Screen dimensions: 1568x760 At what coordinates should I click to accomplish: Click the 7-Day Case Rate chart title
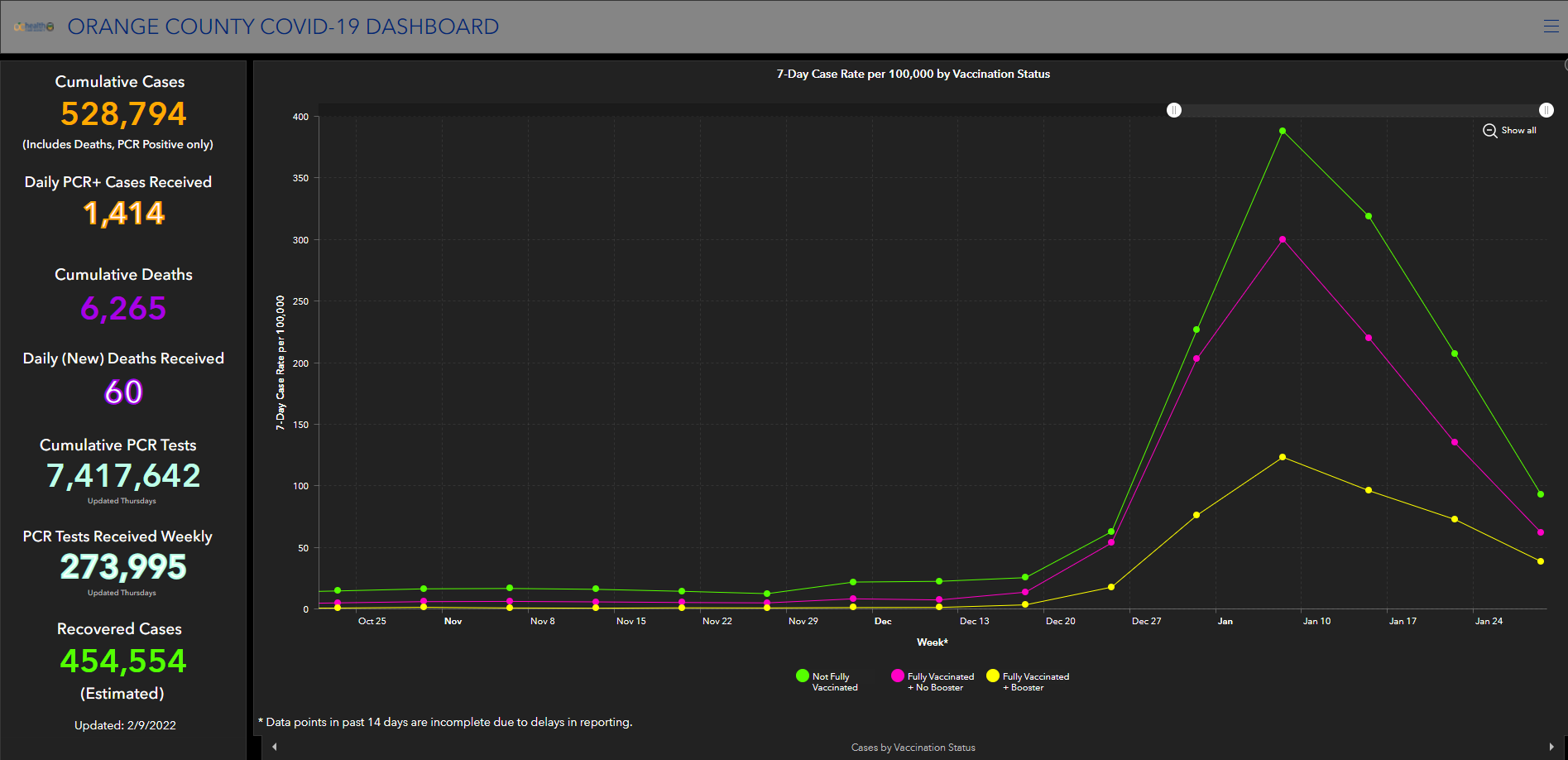pyautogui.click(x=913, y=74)
